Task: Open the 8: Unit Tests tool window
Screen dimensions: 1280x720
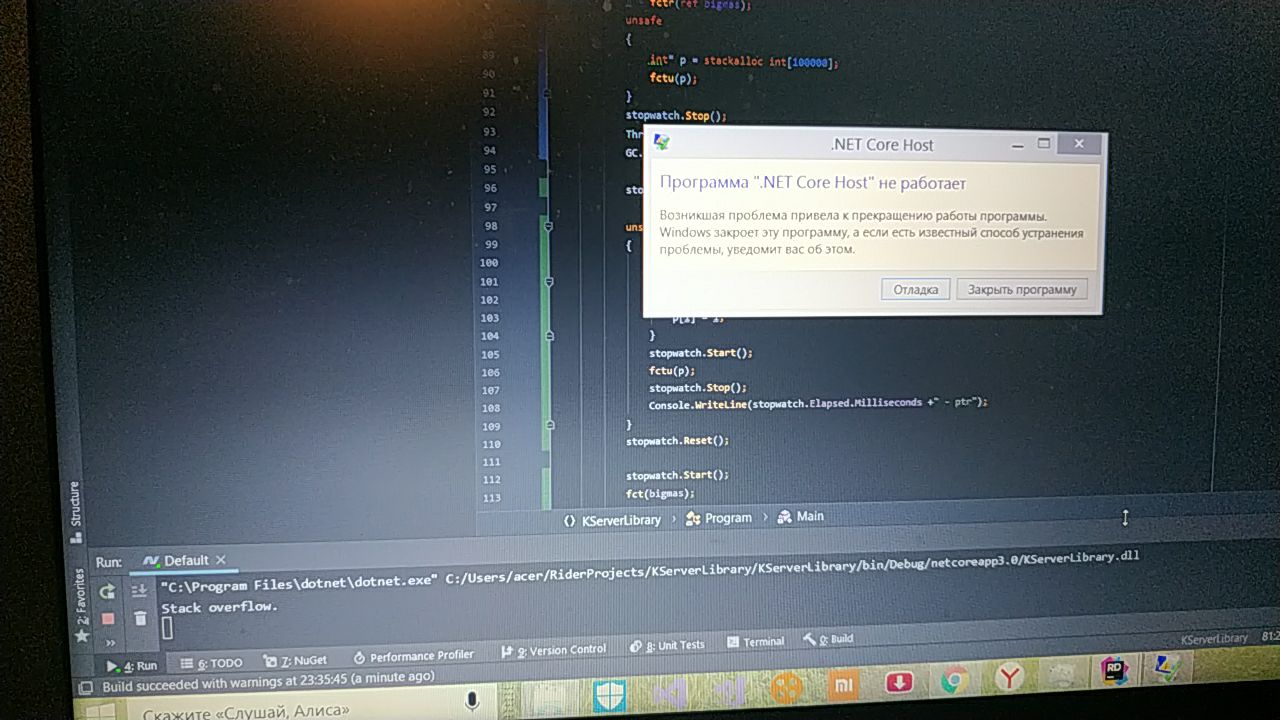Action: [x=668, y=645]
